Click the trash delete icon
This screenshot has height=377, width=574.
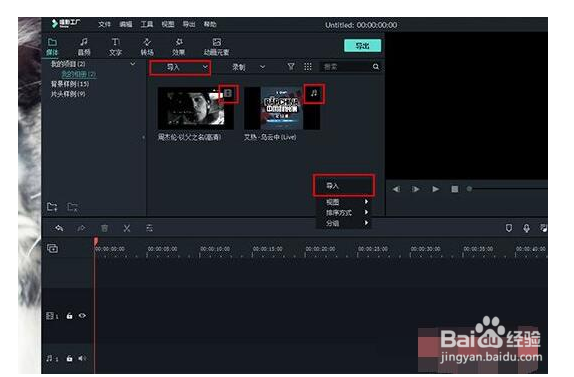click(104, 228)
